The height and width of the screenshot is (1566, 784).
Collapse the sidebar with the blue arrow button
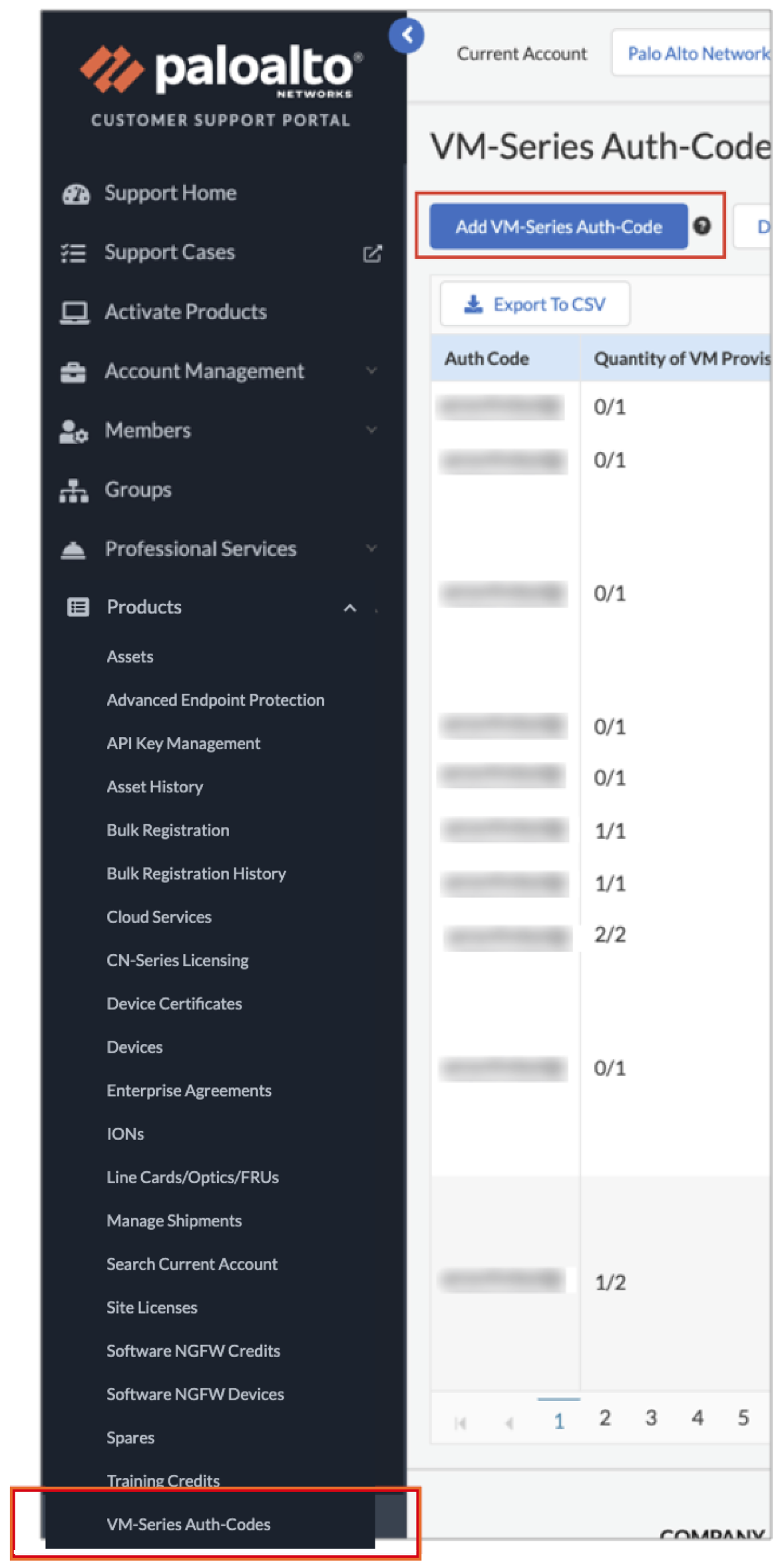point(406,35)
